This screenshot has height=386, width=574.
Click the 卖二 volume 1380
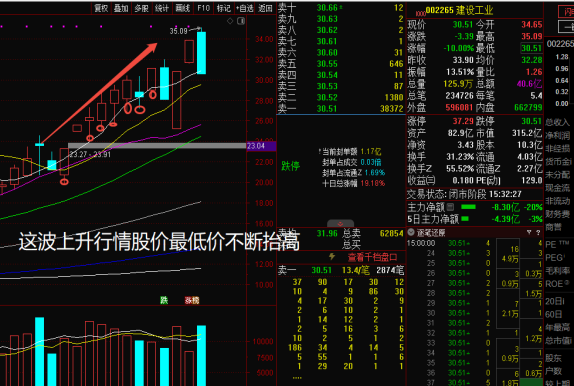click(394, 97)
